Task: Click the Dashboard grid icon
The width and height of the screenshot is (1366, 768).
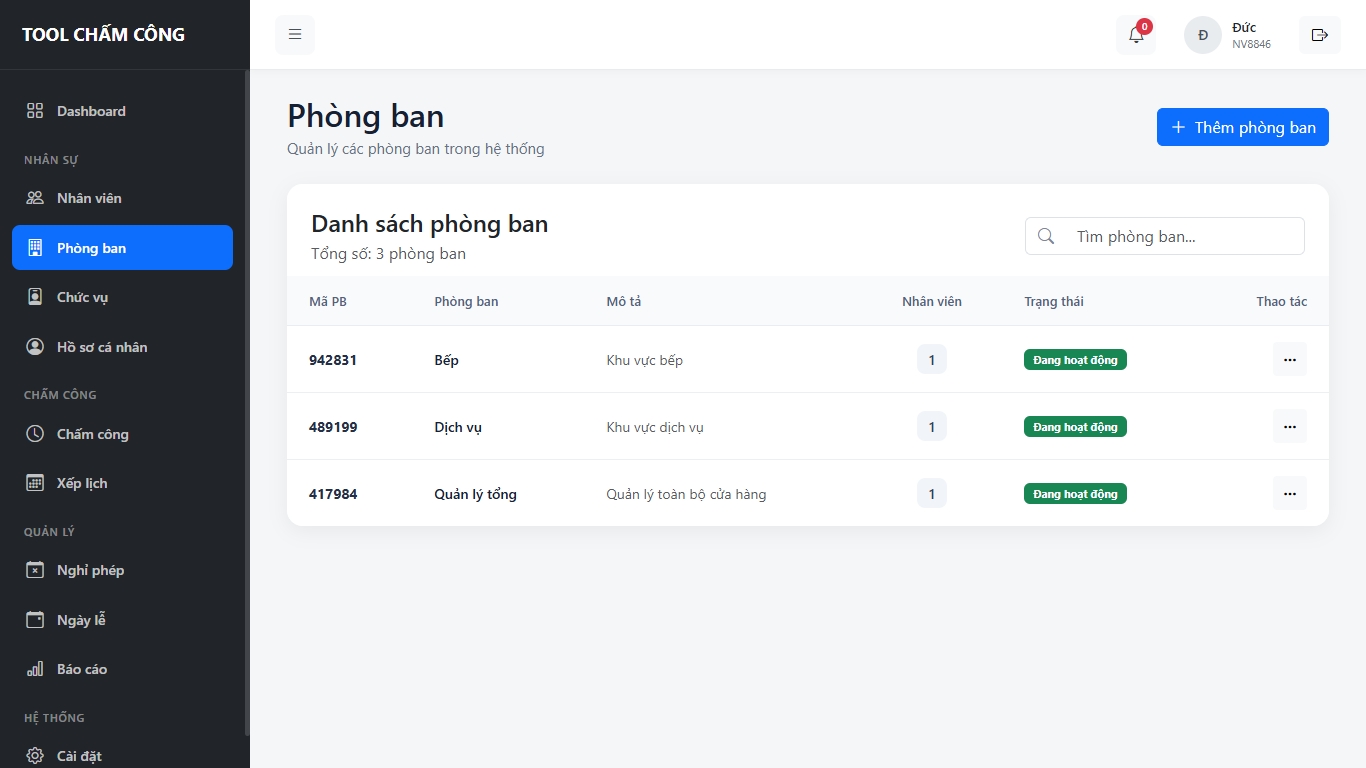Action: [x=35, y=111]
